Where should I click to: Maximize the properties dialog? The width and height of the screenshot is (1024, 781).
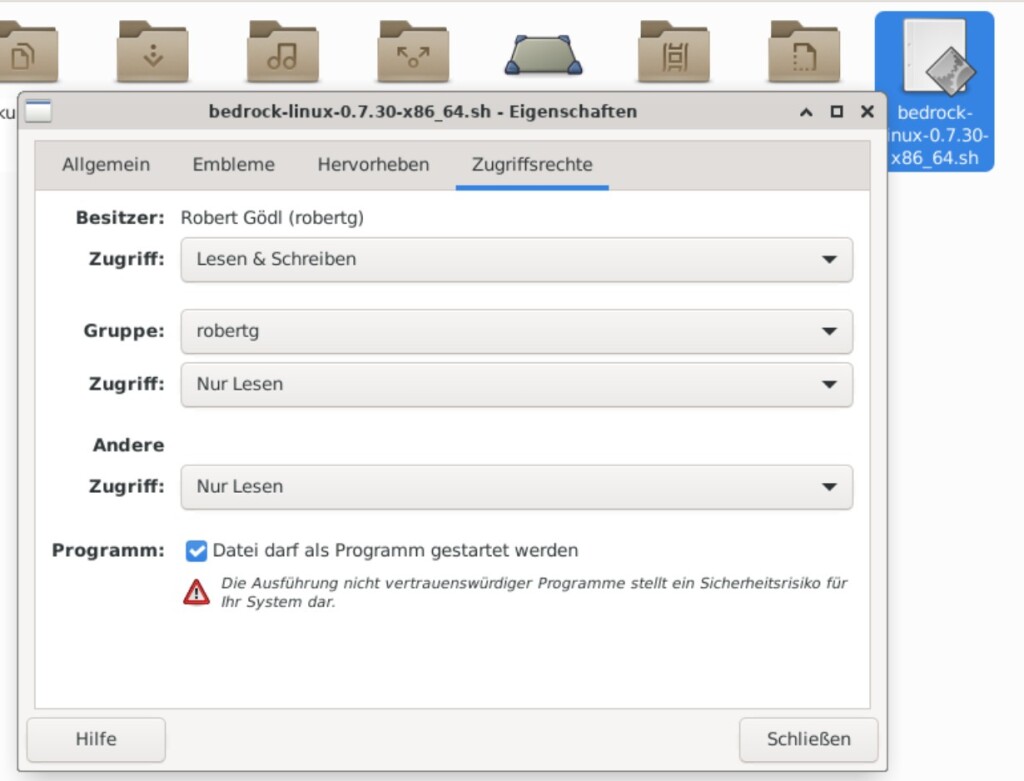point(837,112)
